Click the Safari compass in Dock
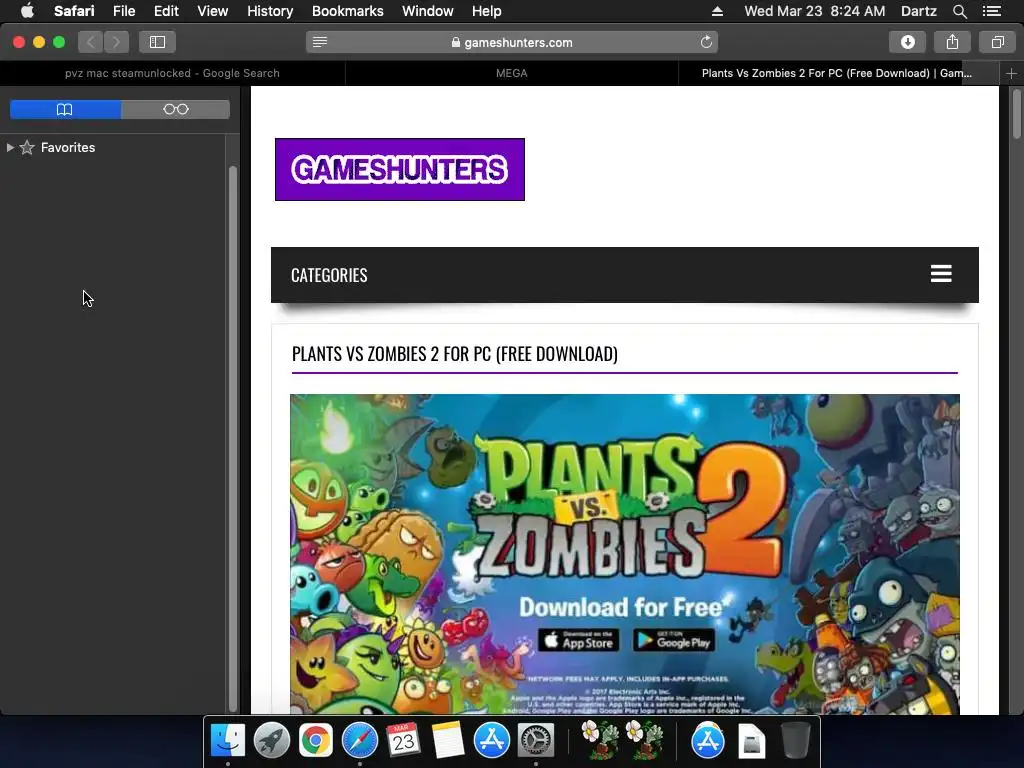 click(x=360, y=741)
